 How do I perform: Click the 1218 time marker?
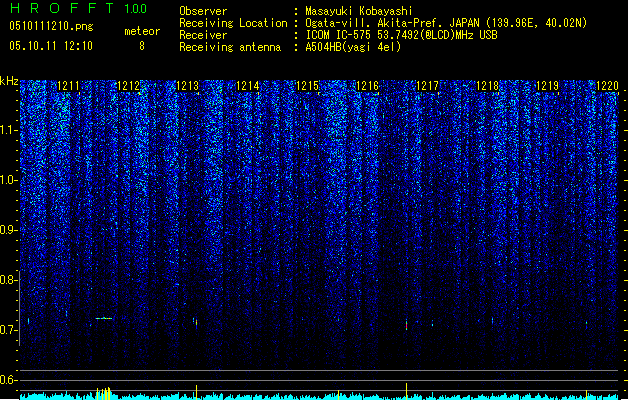click(487, 86)
